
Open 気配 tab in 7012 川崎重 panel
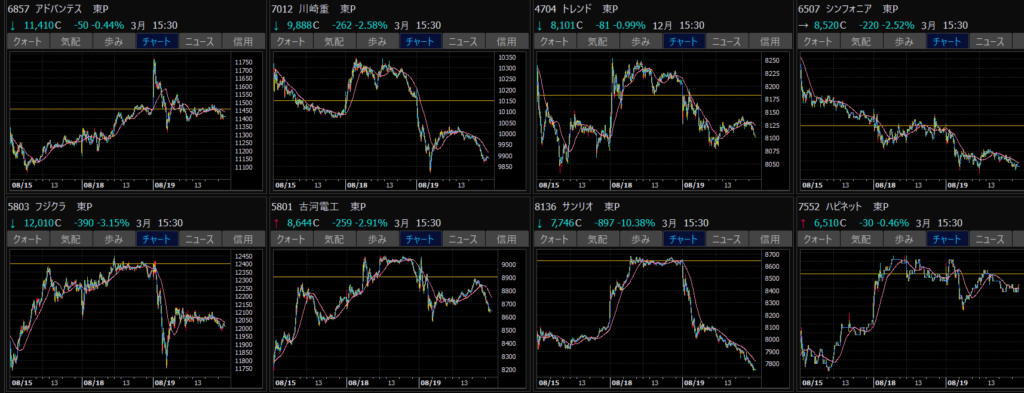pyautogui.click(x=335, y=41)
